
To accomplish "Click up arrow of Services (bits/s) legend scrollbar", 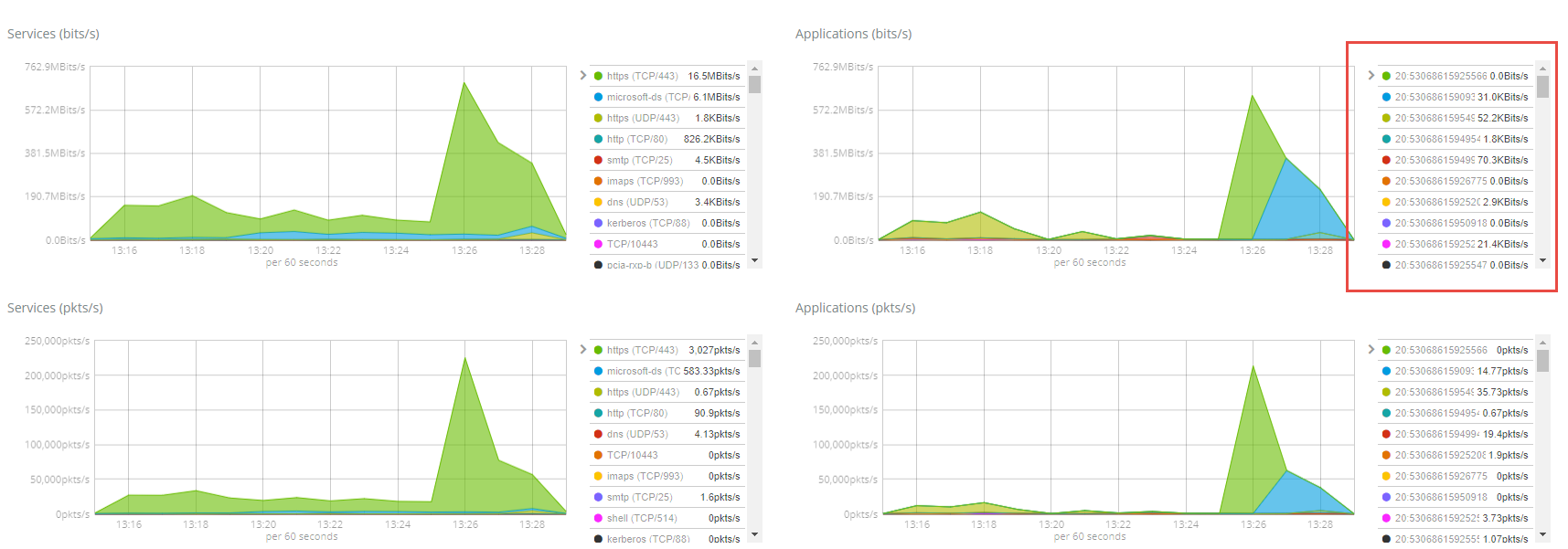I will 754,69.
